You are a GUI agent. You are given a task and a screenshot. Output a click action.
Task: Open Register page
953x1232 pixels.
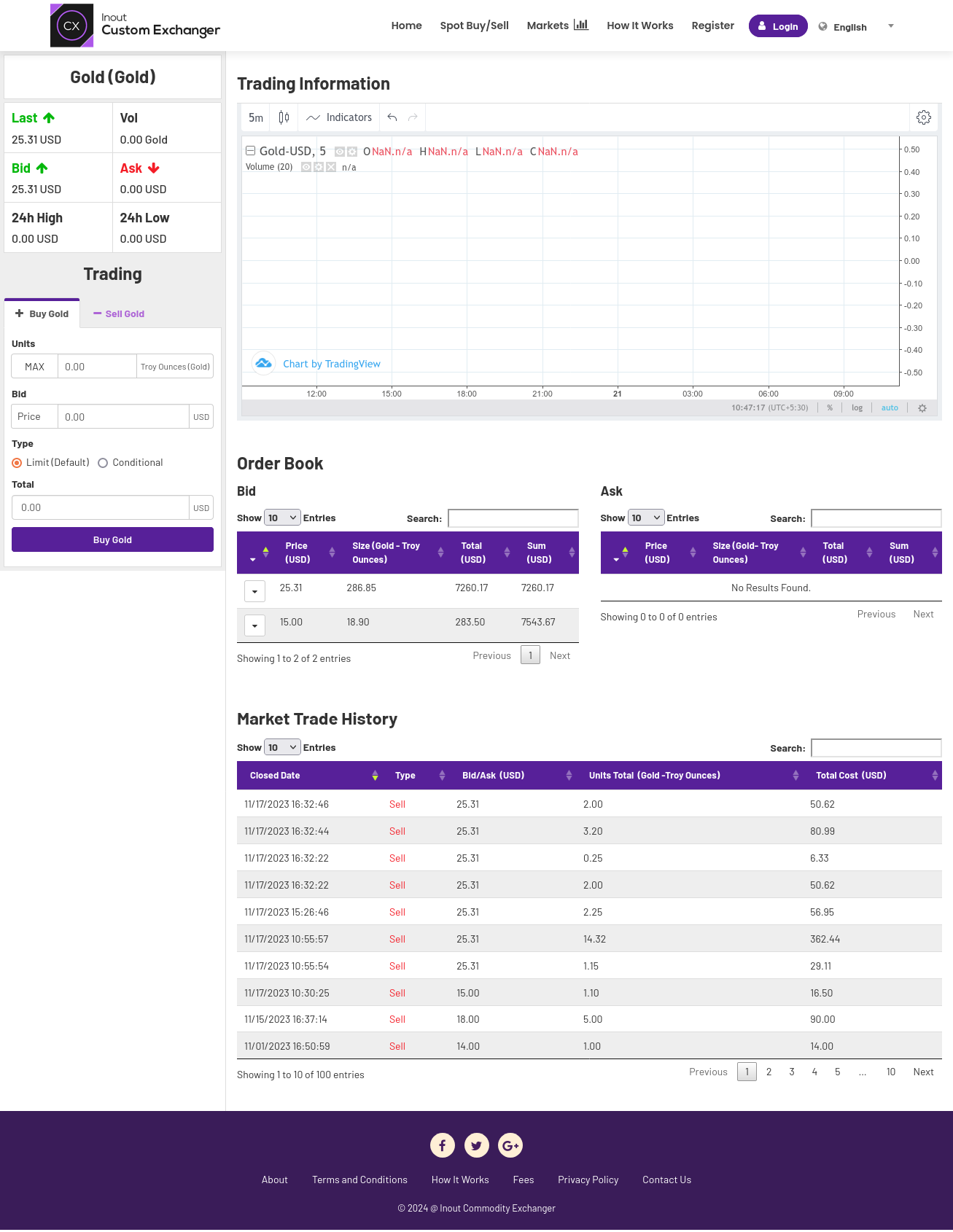(713, 26)
